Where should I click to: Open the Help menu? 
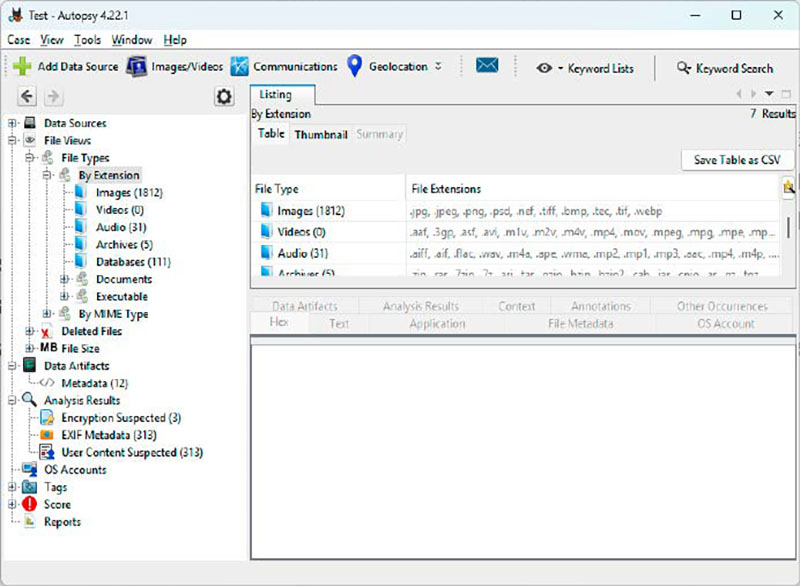[175, 40]
